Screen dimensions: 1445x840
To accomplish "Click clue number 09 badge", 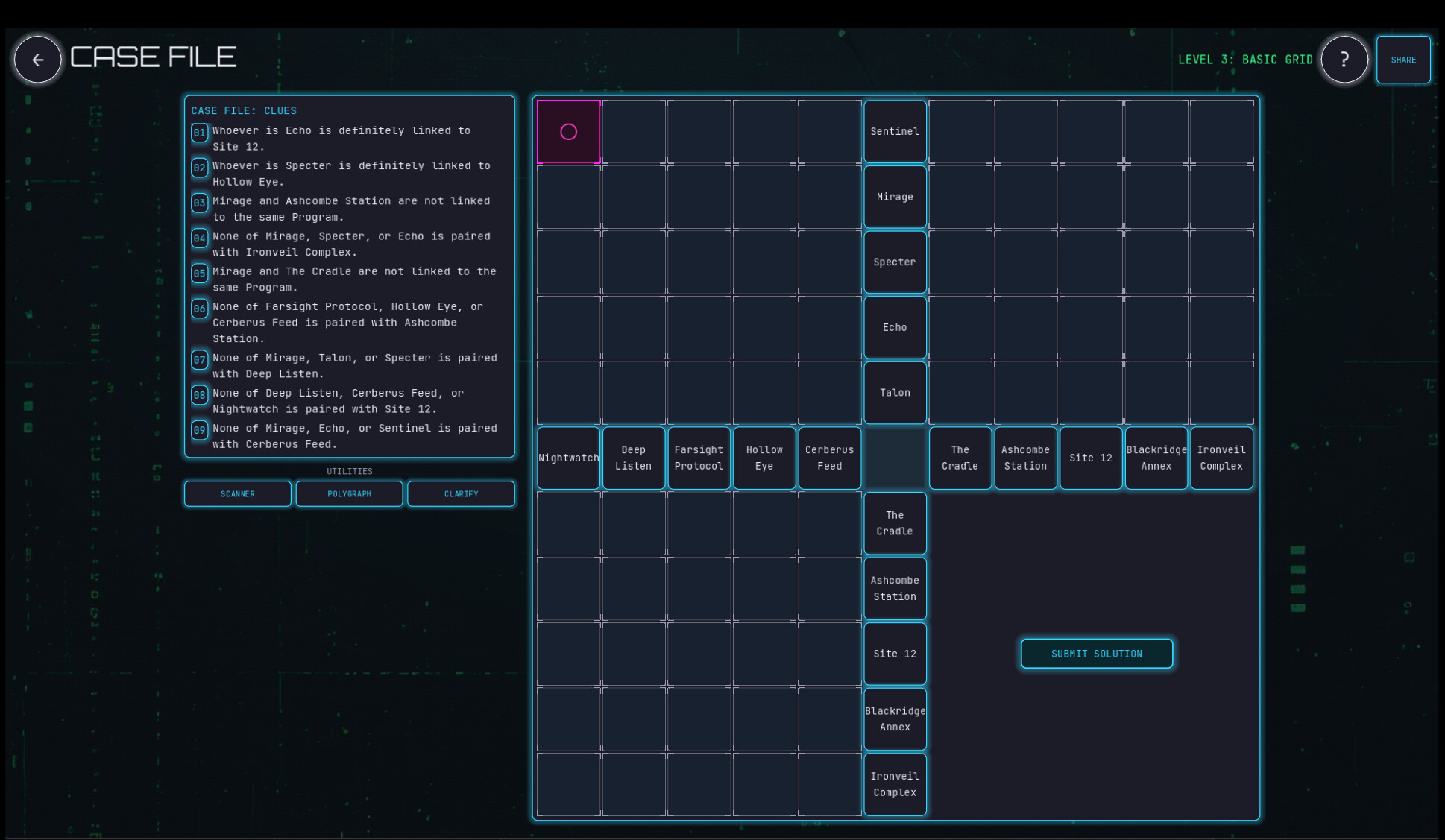I will tap(199, 430).
